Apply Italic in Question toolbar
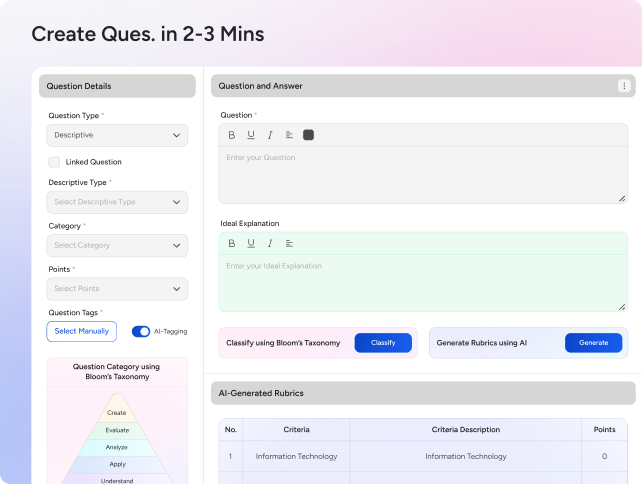The width and height of the screenshot is (642, 484). click(270, 135)
